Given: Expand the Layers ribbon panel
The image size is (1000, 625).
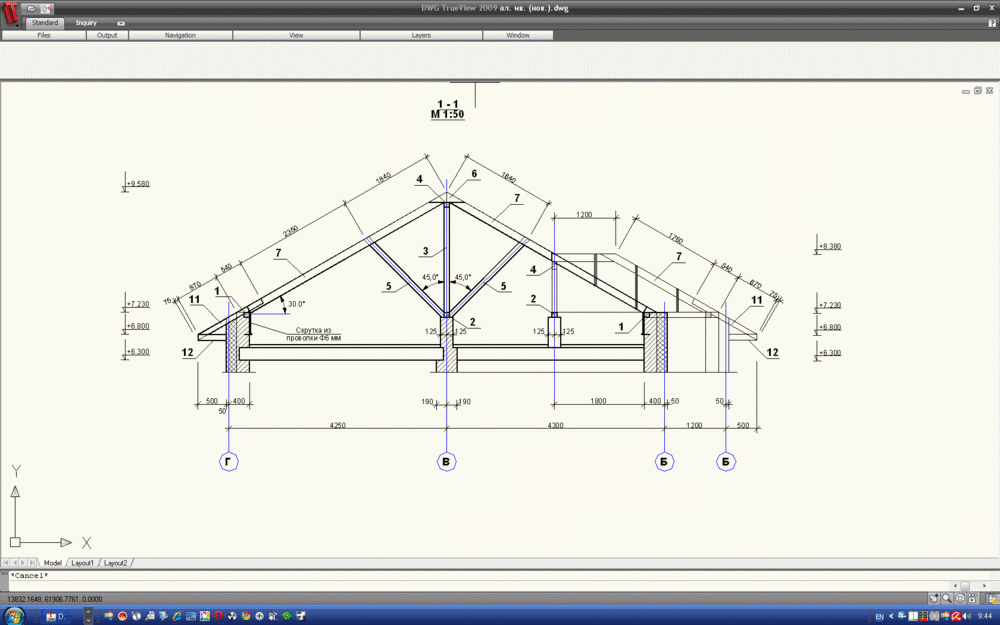Looking at the screenshot, I should 421,35.
